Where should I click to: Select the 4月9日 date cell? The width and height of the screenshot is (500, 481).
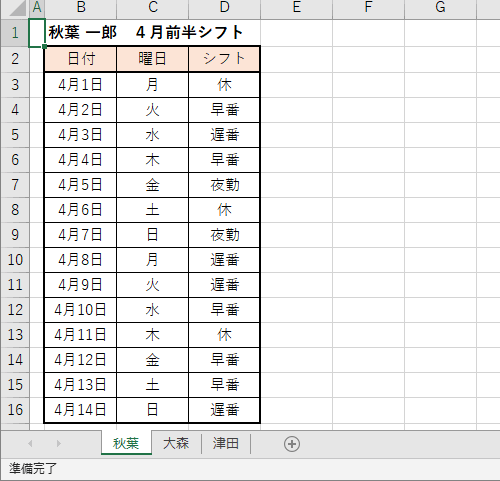(x=81, y=285)
